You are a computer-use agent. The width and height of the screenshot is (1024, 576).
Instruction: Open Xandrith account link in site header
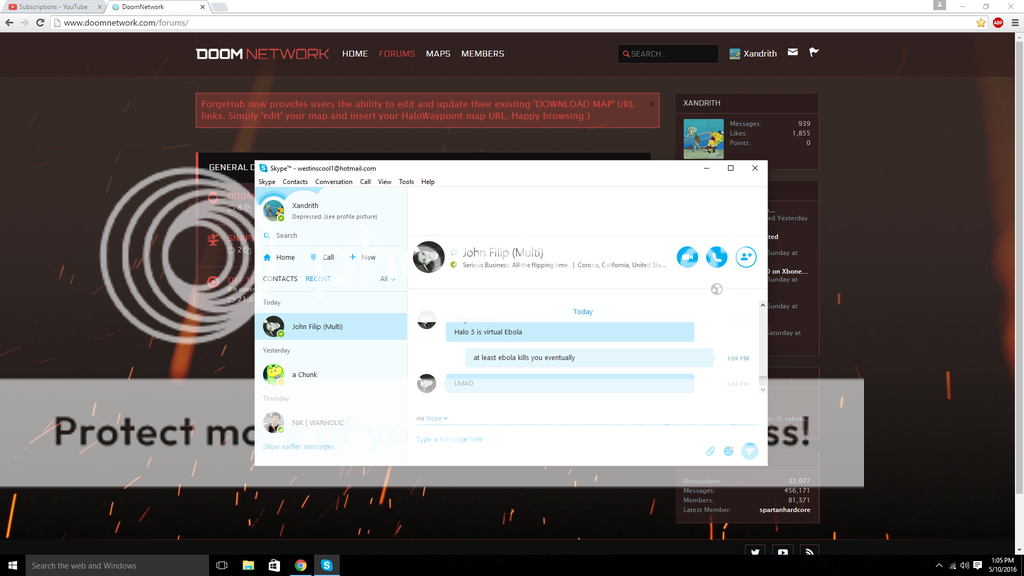[753, 54]
